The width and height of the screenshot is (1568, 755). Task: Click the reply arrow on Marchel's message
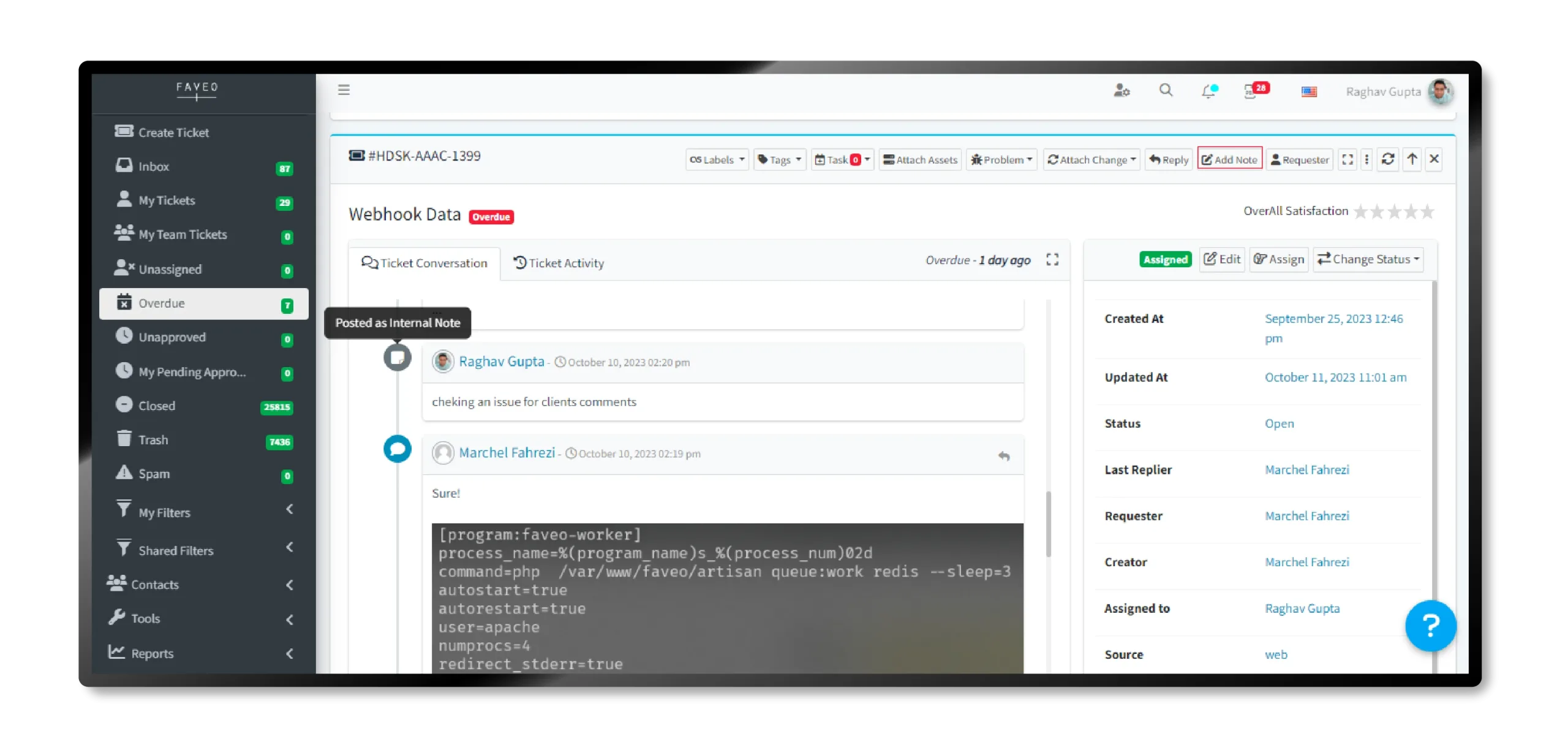(x=1004, y=456)
